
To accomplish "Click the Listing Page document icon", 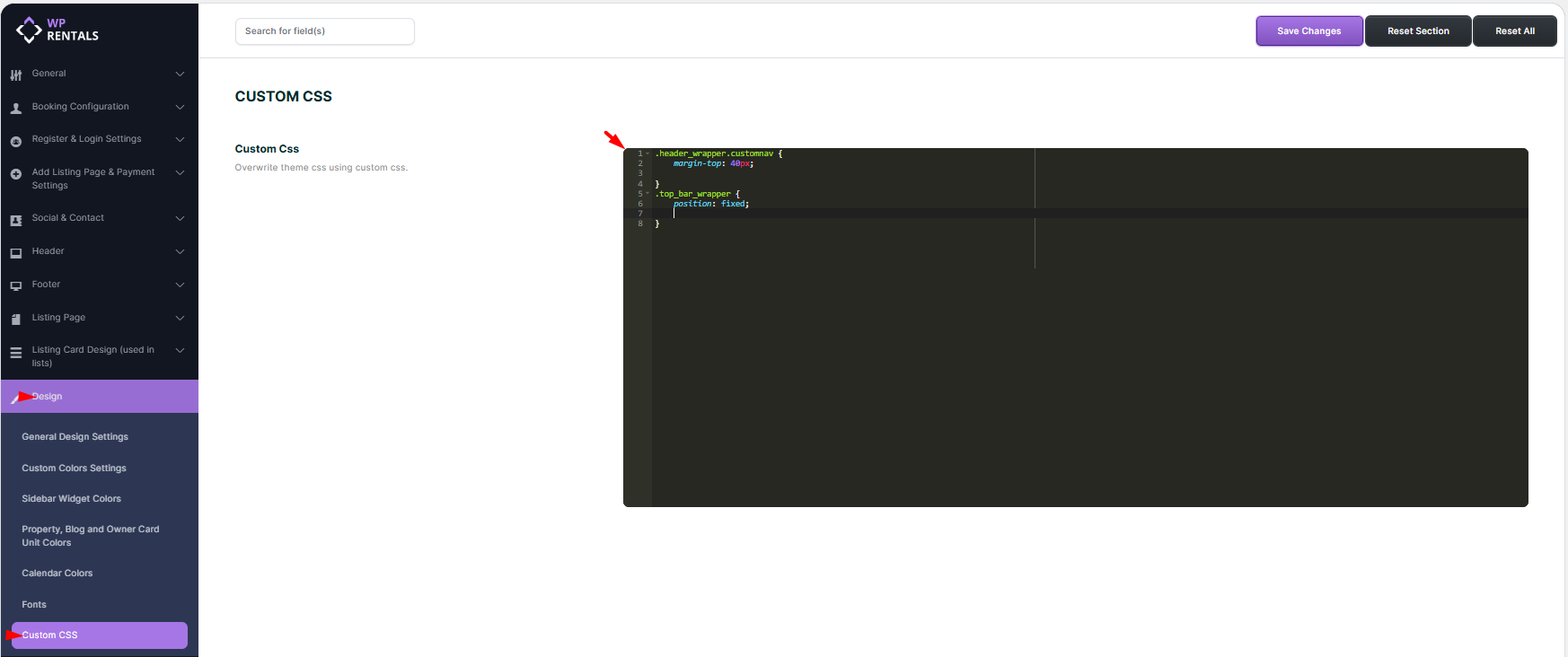I will click(x=16, y=320).
